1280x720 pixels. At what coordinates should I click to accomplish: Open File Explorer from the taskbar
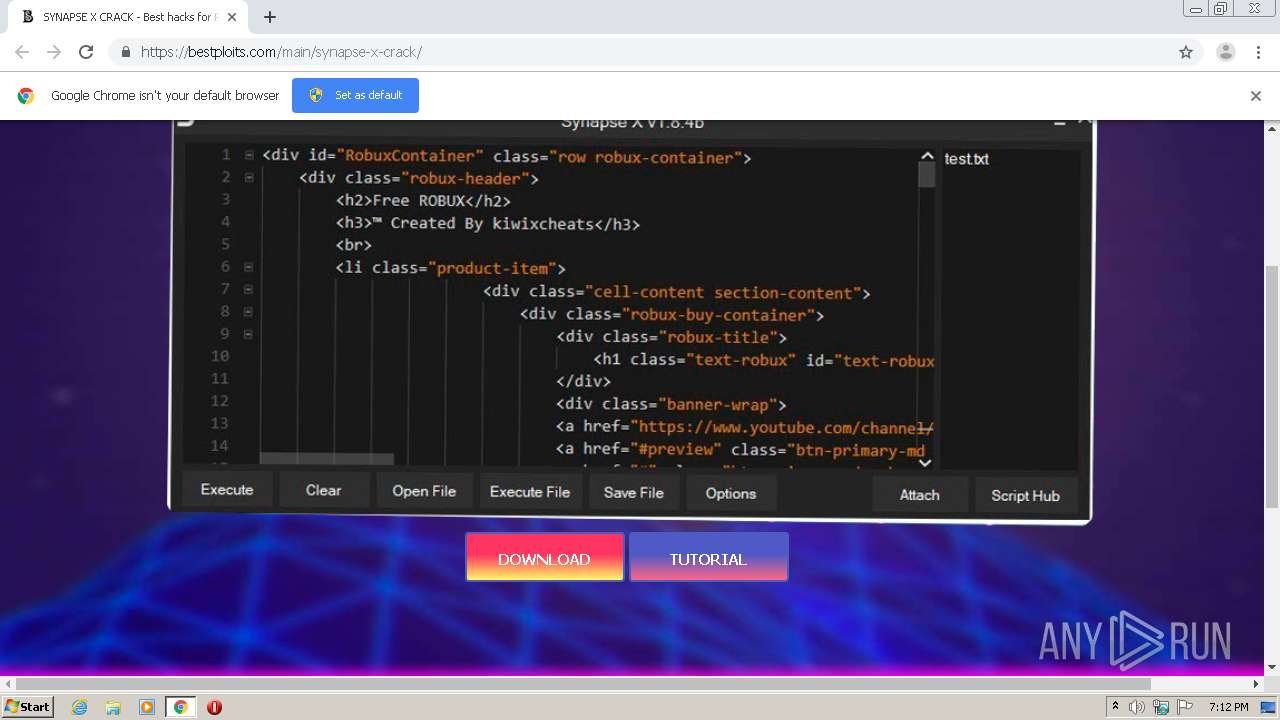[x=113, y=707]
